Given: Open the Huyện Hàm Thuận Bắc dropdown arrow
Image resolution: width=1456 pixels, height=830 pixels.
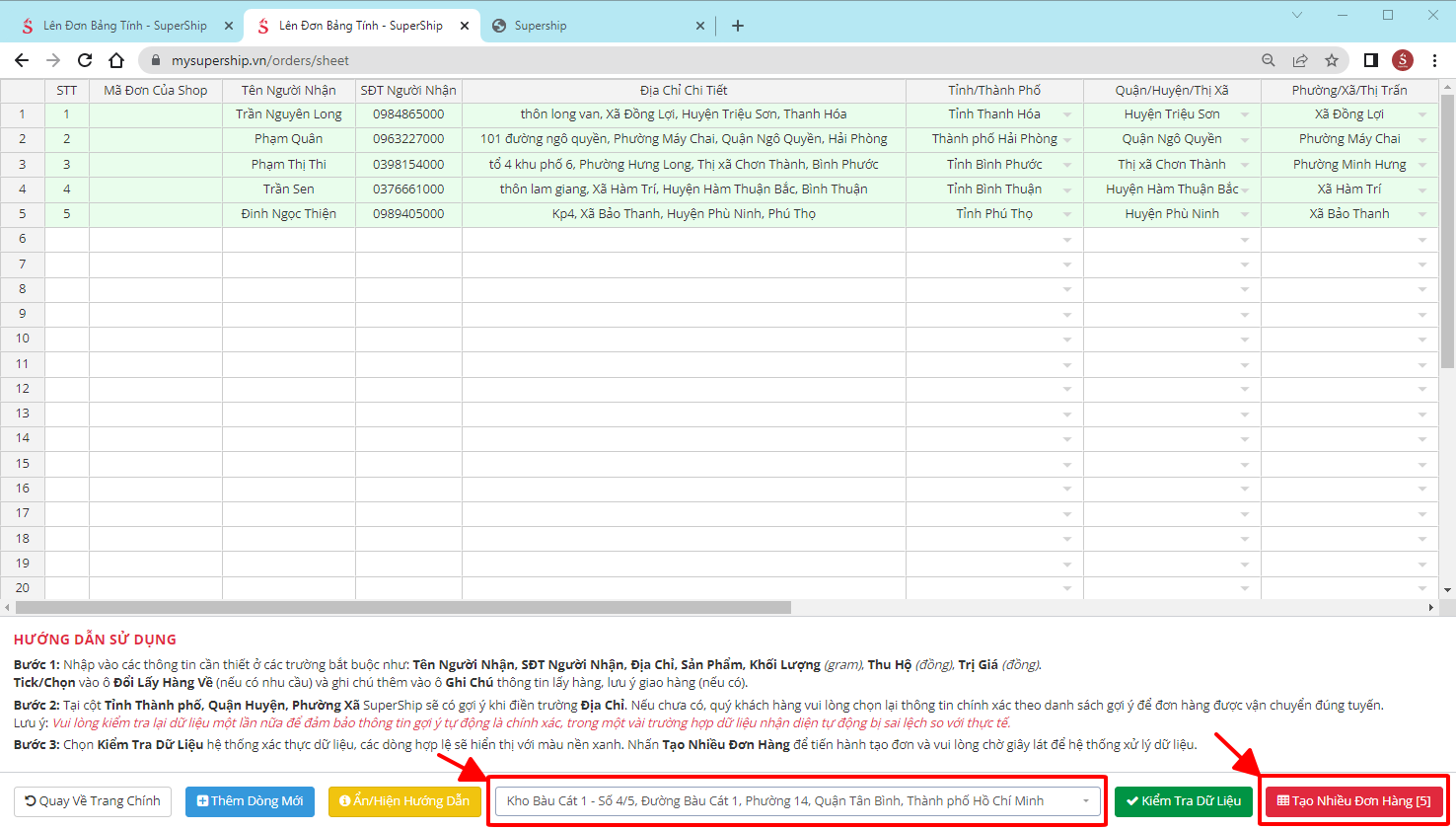Looking at the screenshot, I should click(1245, 189).
